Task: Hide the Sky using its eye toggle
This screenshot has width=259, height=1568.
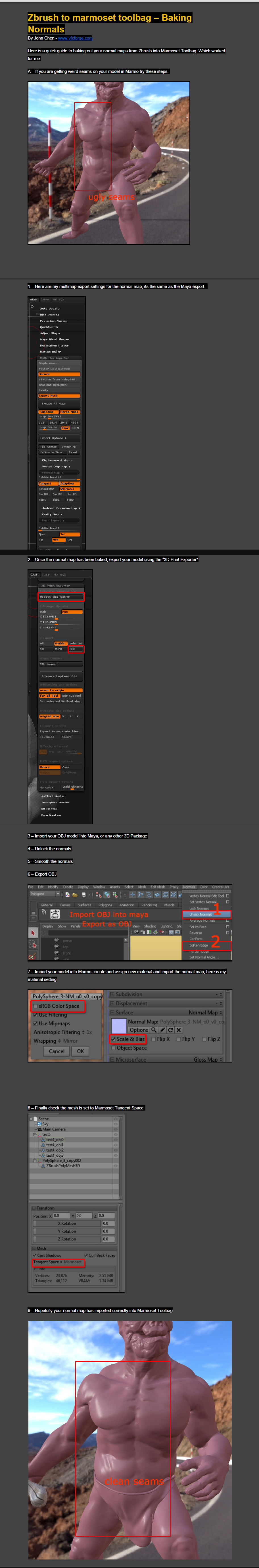Action: tap(116, 1124)
